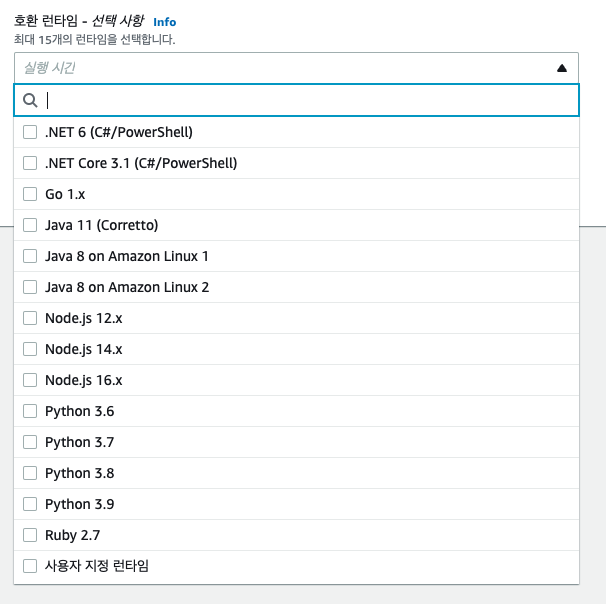Enable the Python 3.7 checkbox
Screen dimensions: 606x604
coord(30,442)
